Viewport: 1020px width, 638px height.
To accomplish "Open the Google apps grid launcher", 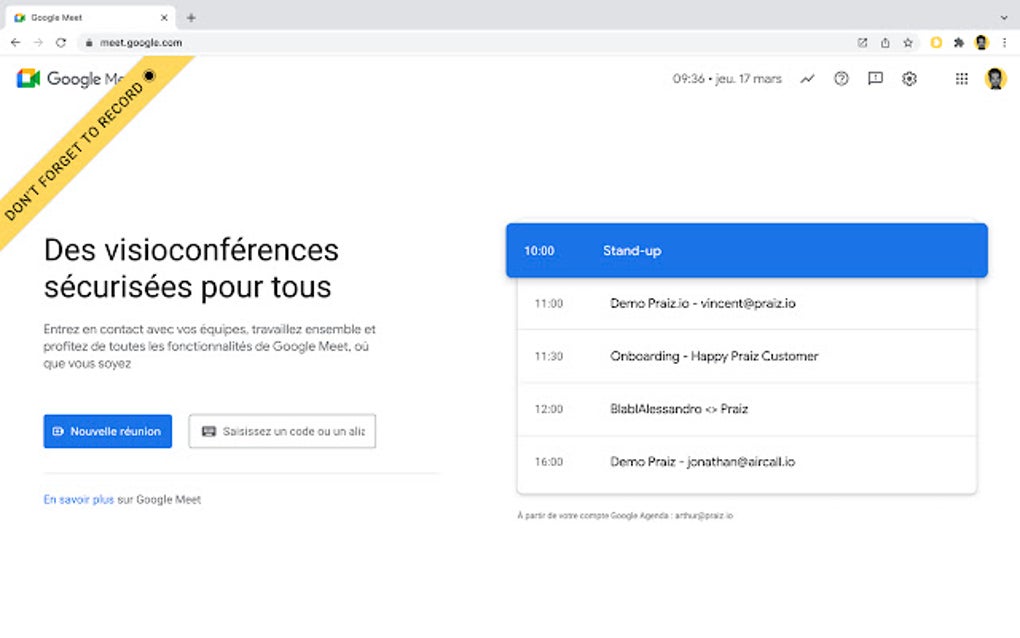I will 961,79.
